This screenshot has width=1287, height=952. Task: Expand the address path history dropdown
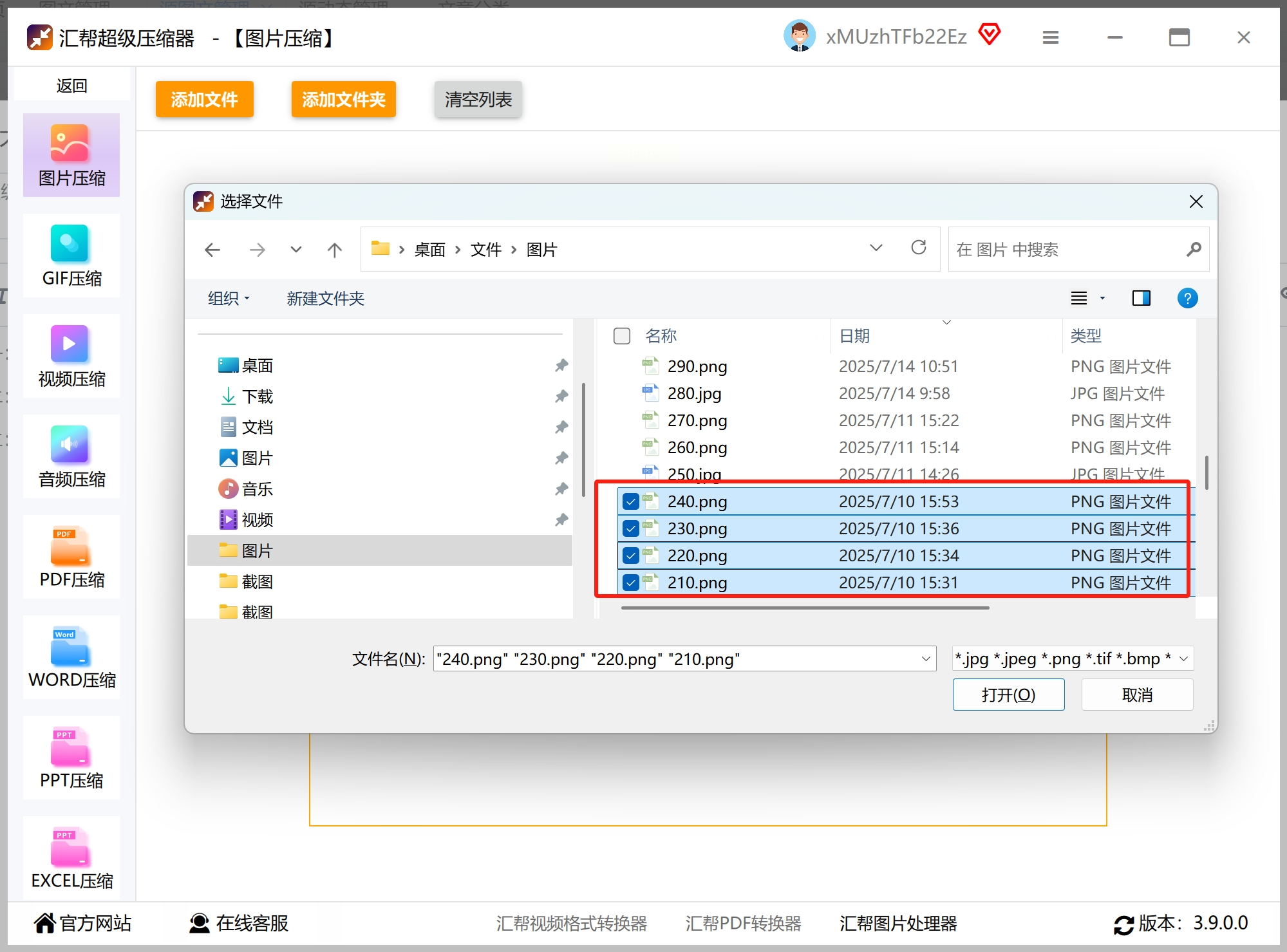click(876, 248)
